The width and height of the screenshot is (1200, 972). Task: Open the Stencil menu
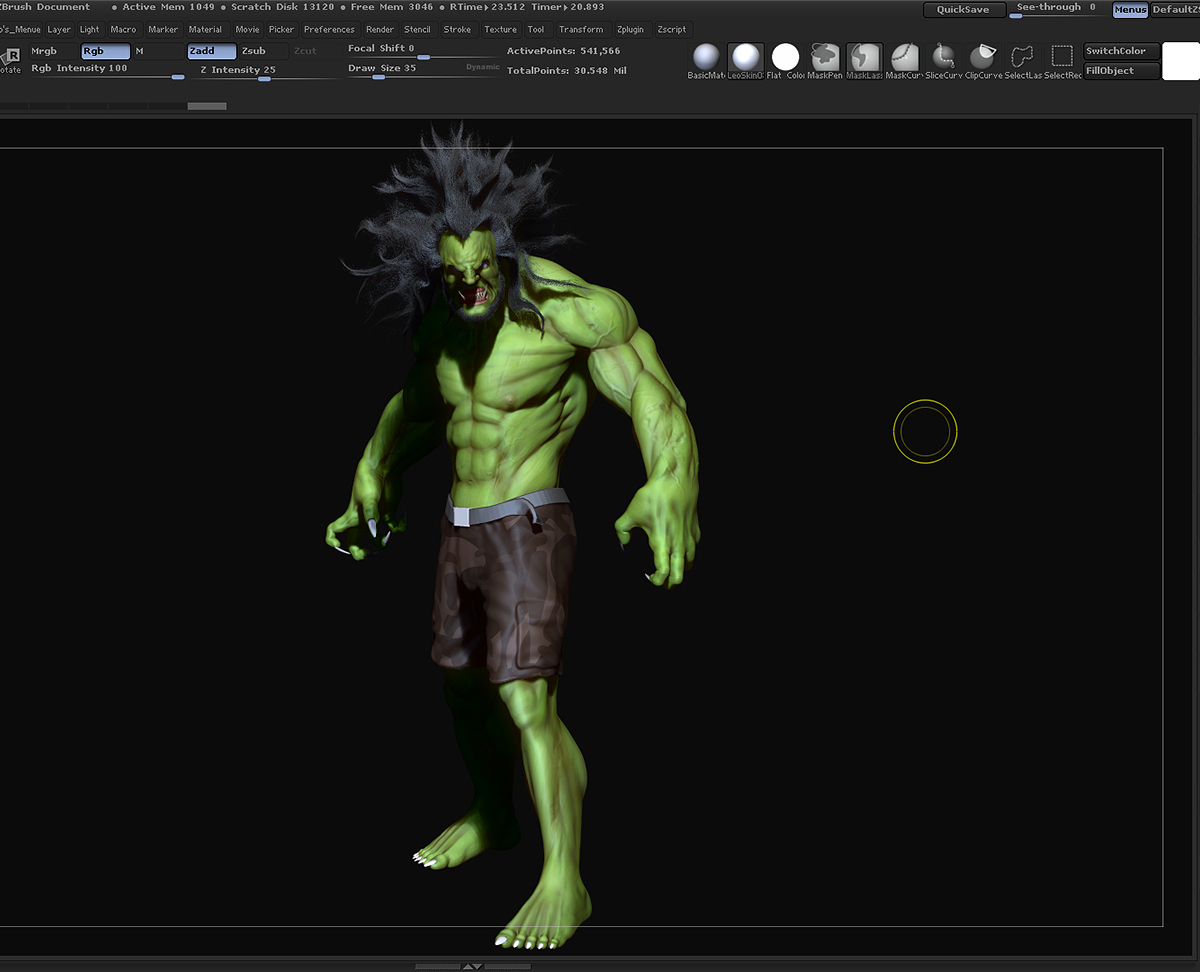point(417,30)
